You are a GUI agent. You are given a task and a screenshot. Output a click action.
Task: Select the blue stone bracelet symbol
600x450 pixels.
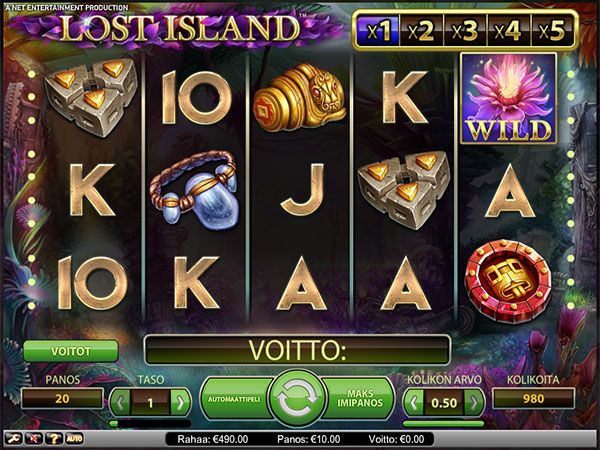[194, 189]
